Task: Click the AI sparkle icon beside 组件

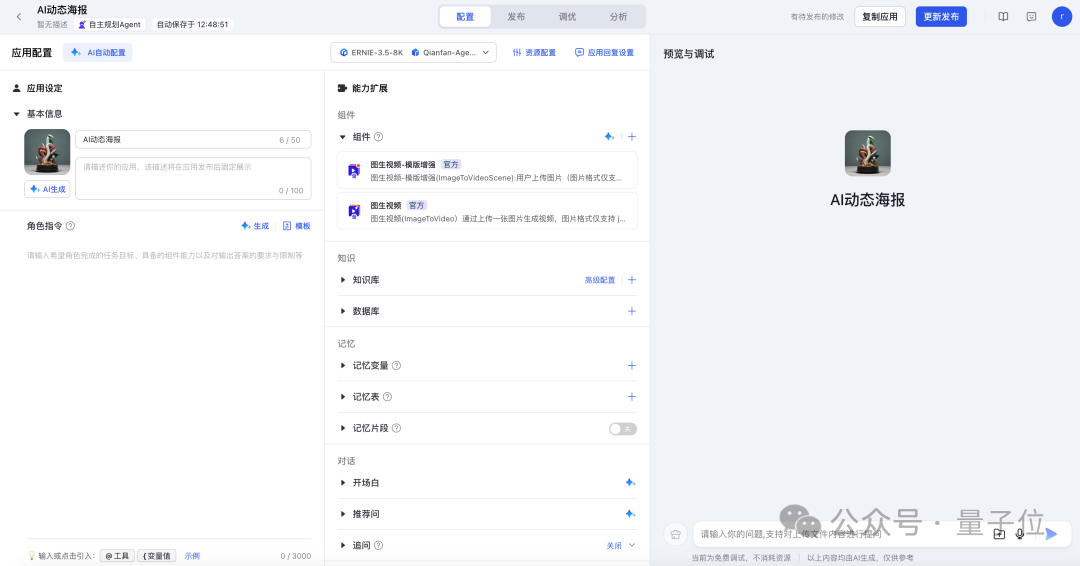Action: (x=609, y=137)
